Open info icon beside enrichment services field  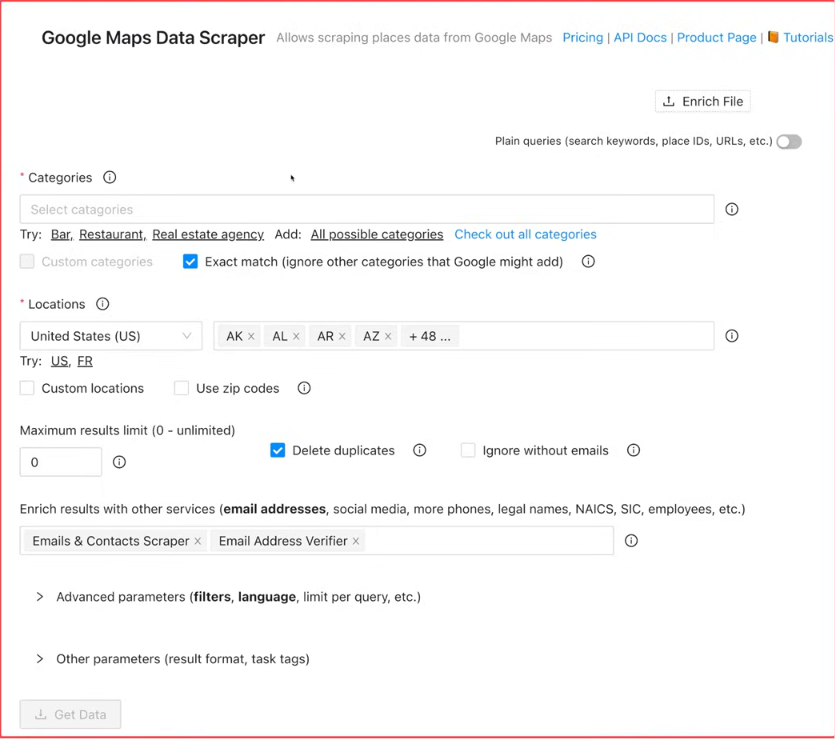coord(631,541)
